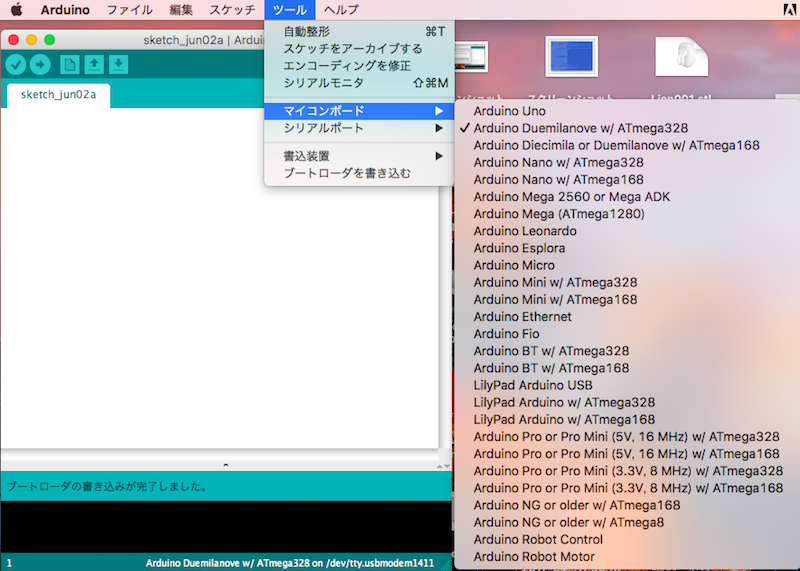800x571 pixels.
Task: Open シリアルモニタ from the menu
Action: point(359,83)
